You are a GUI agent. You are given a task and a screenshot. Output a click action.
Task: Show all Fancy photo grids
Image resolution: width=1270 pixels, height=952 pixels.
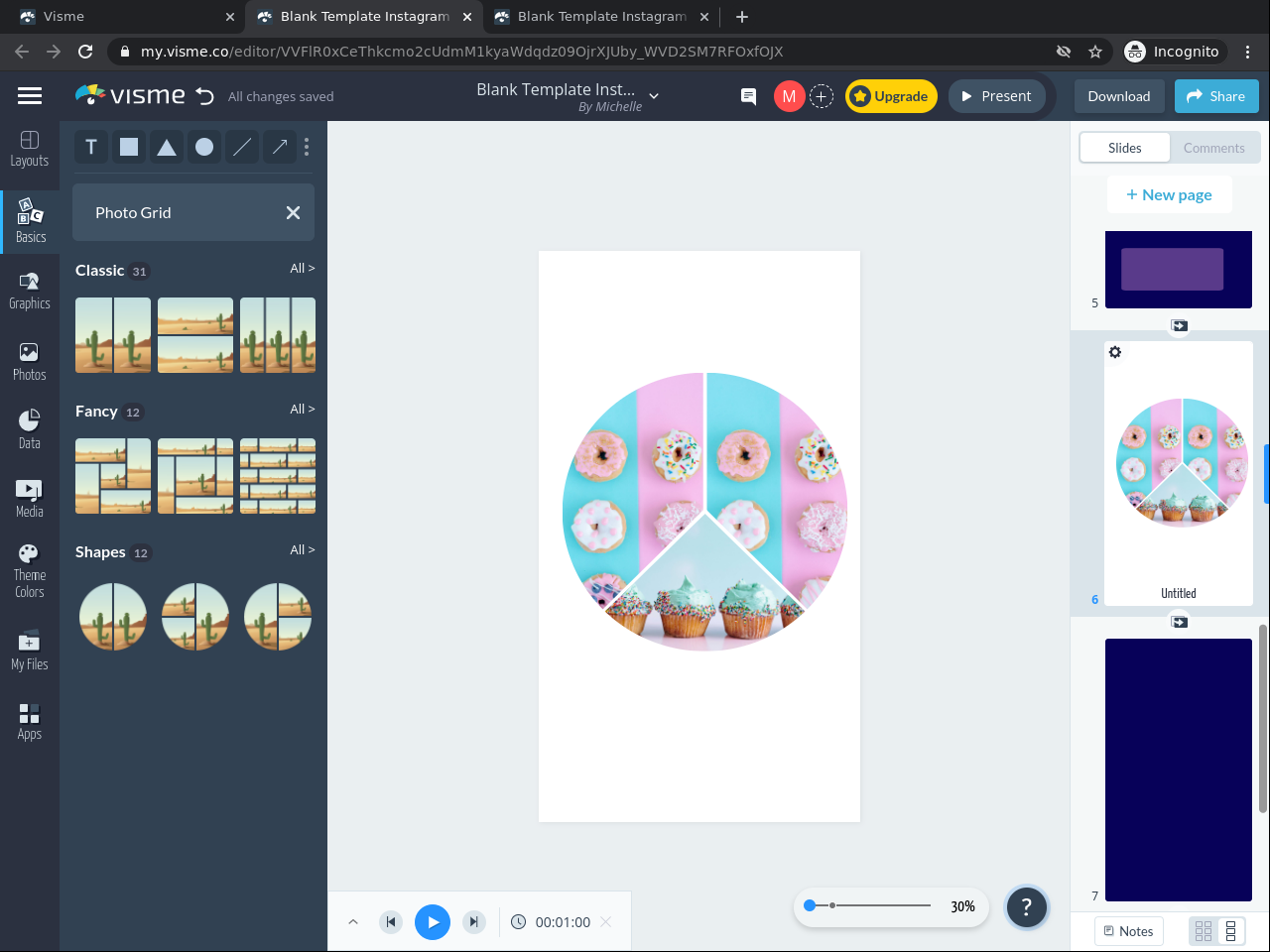coord(303,410)
